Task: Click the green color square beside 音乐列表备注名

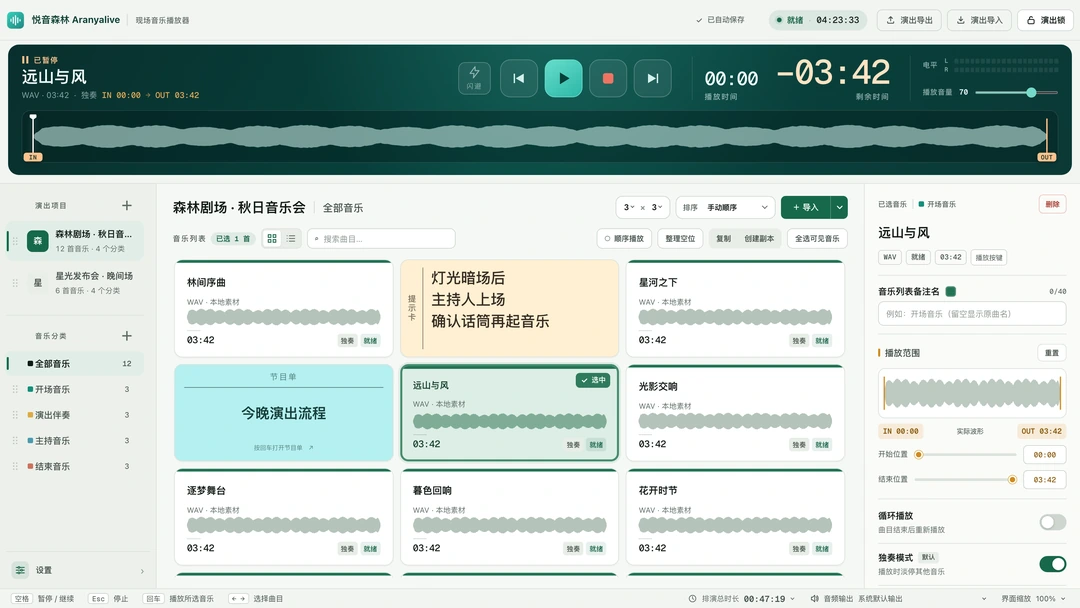Action: 951,291
